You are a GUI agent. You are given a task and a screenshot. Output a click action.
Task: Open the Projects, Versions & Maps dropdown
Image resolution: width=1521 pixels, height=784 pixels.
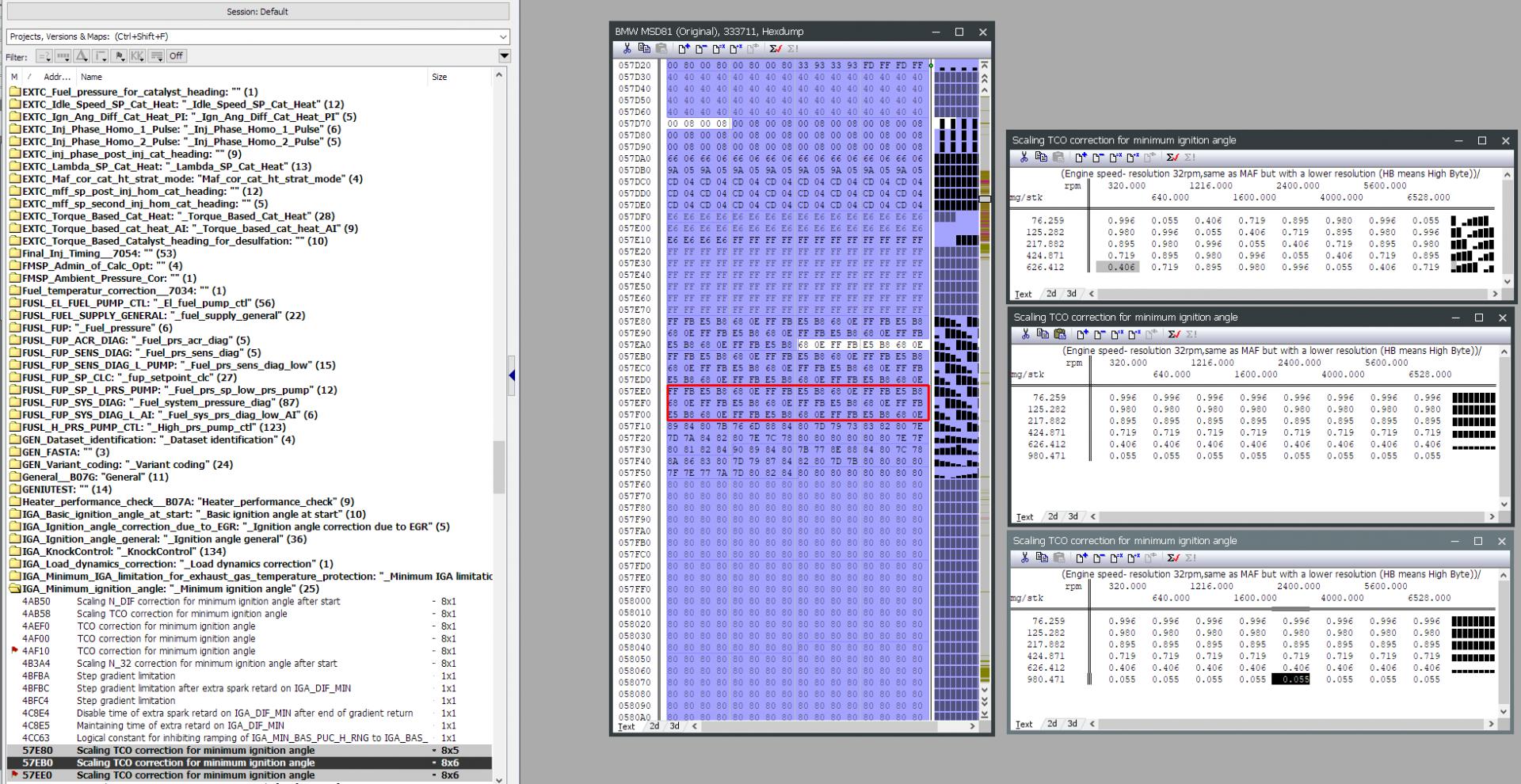(503, 36)
